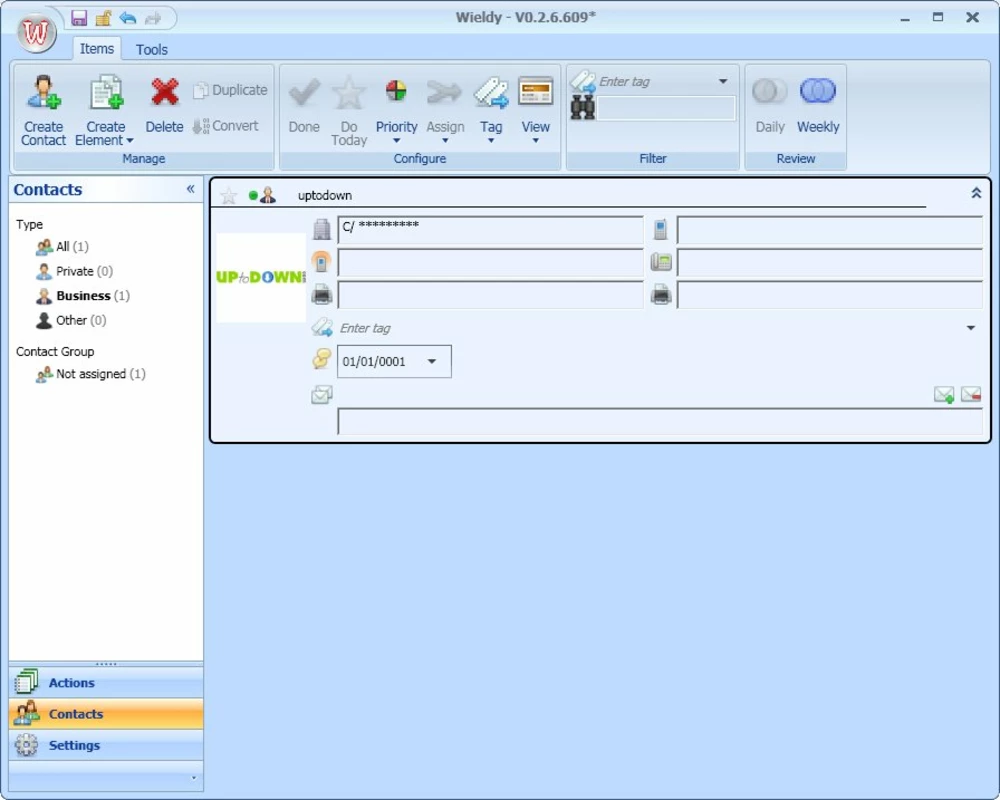The height and width of the screenshot is (800, 1000).
Task: Toggle the Daily review
Action: (770, 105)
